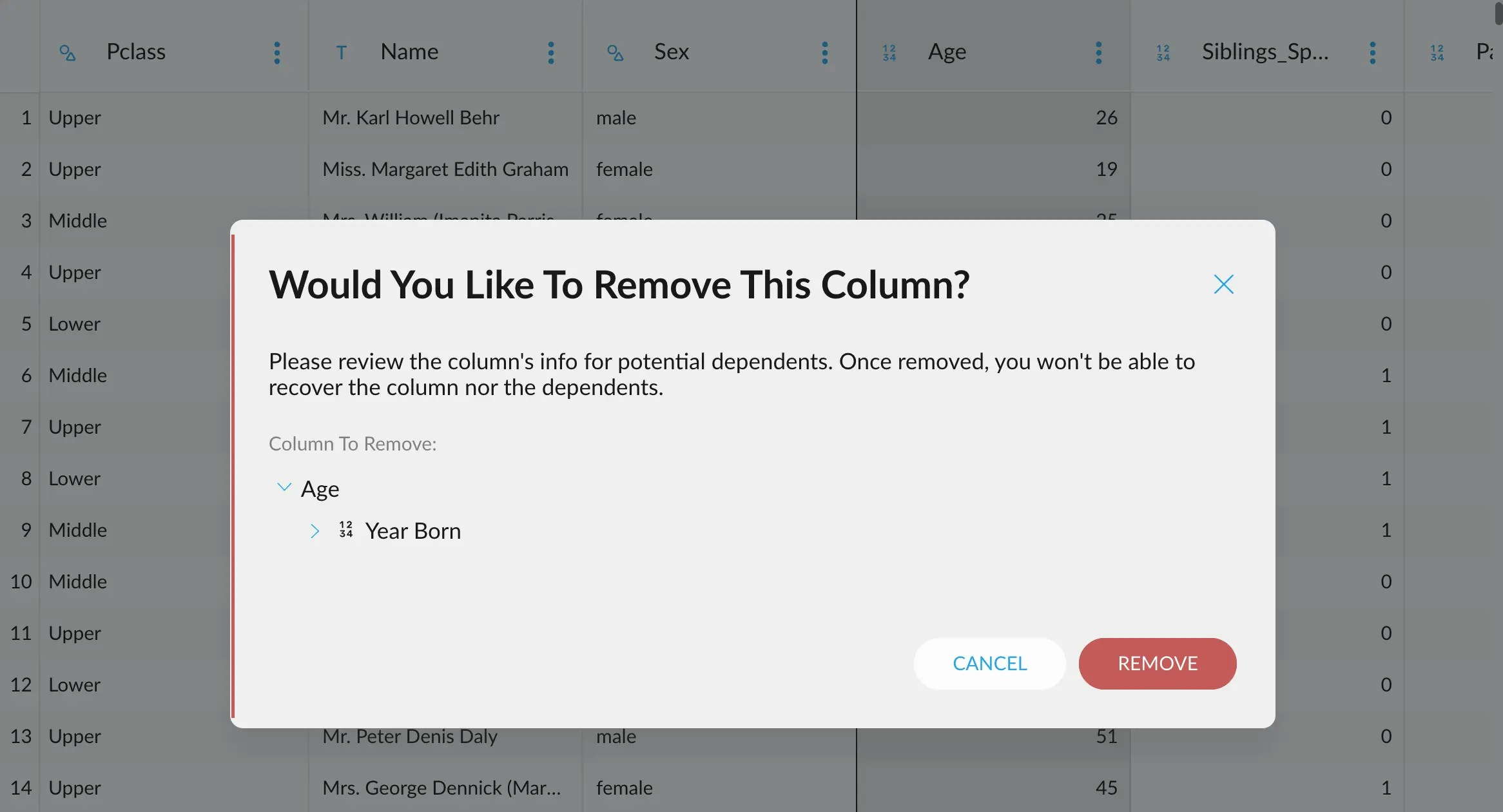
Task: Click the REMOVE button
Action: click(1157, 663)
